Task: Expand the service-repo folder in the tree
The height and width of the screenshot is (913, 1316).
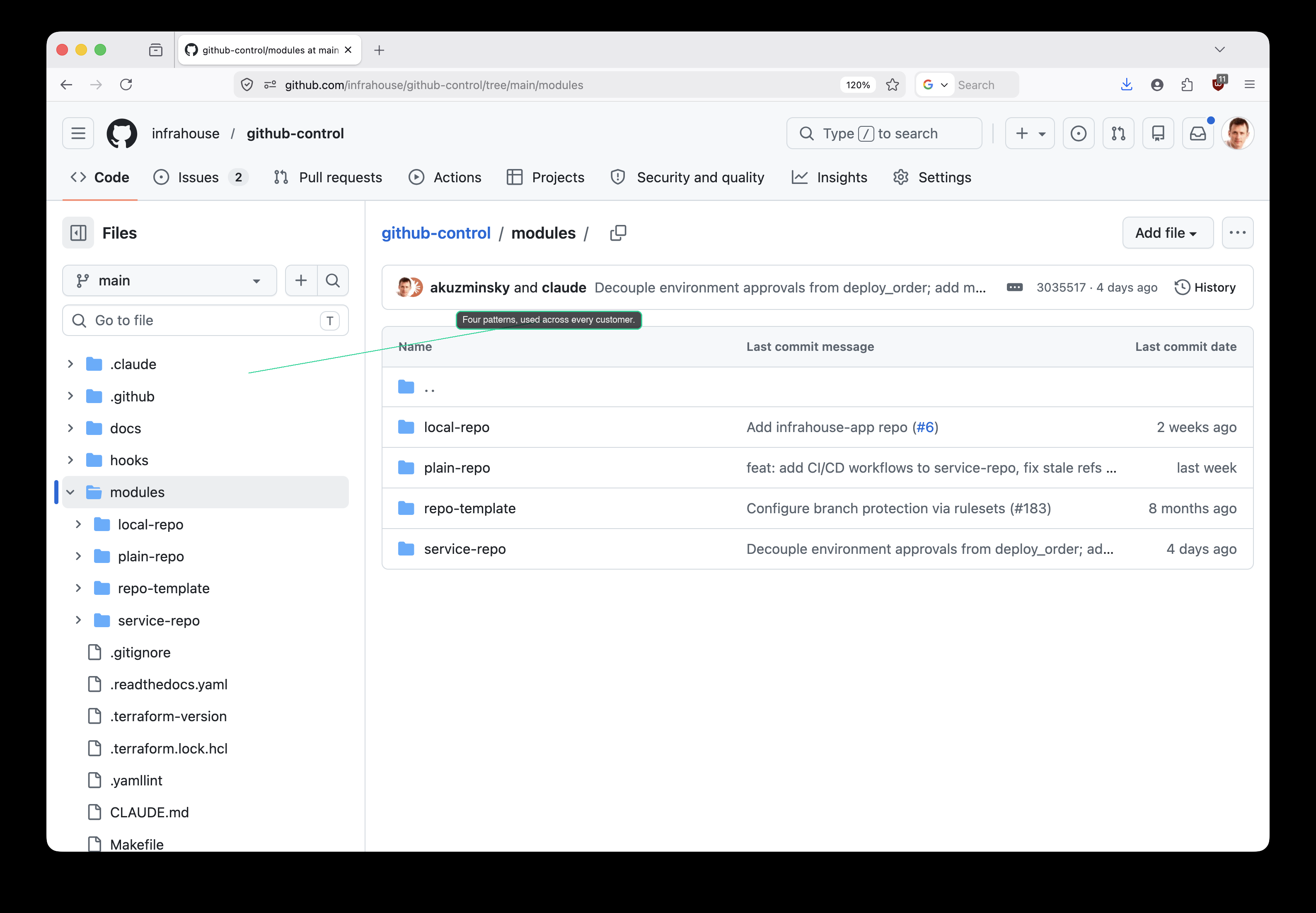Action: tap(78, 620)
